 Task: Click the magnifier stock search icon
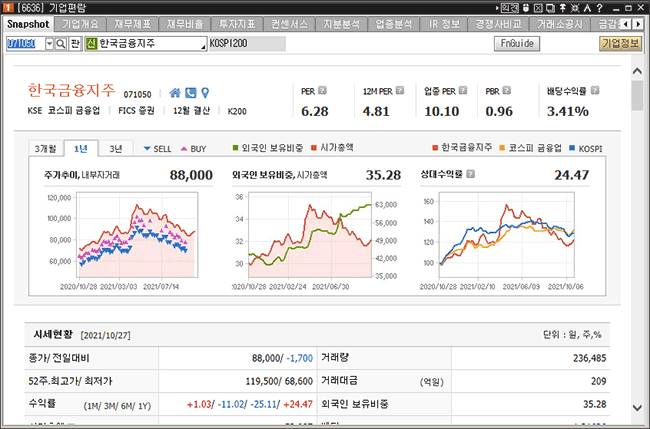[61, 44]
